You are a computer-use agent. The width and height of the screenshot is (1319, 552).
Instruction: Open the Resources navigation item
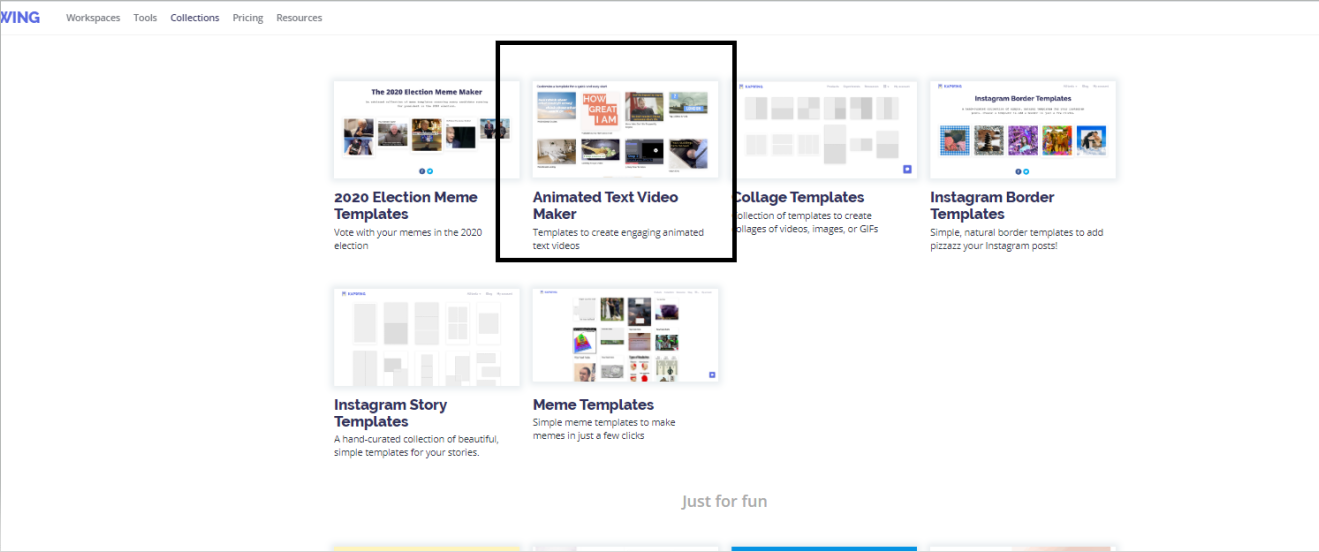(299, 18)
